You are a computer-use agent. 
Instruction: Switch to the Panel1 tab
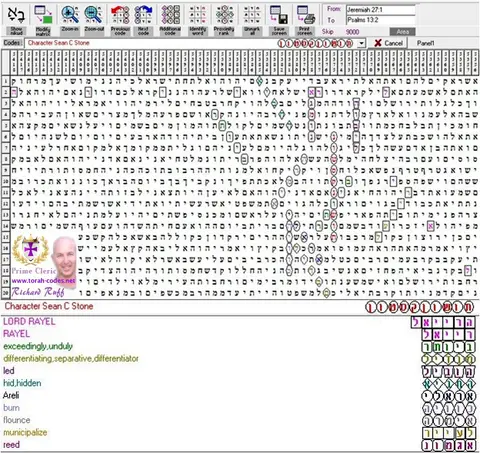pyautogui.click(x=425, y=43)
